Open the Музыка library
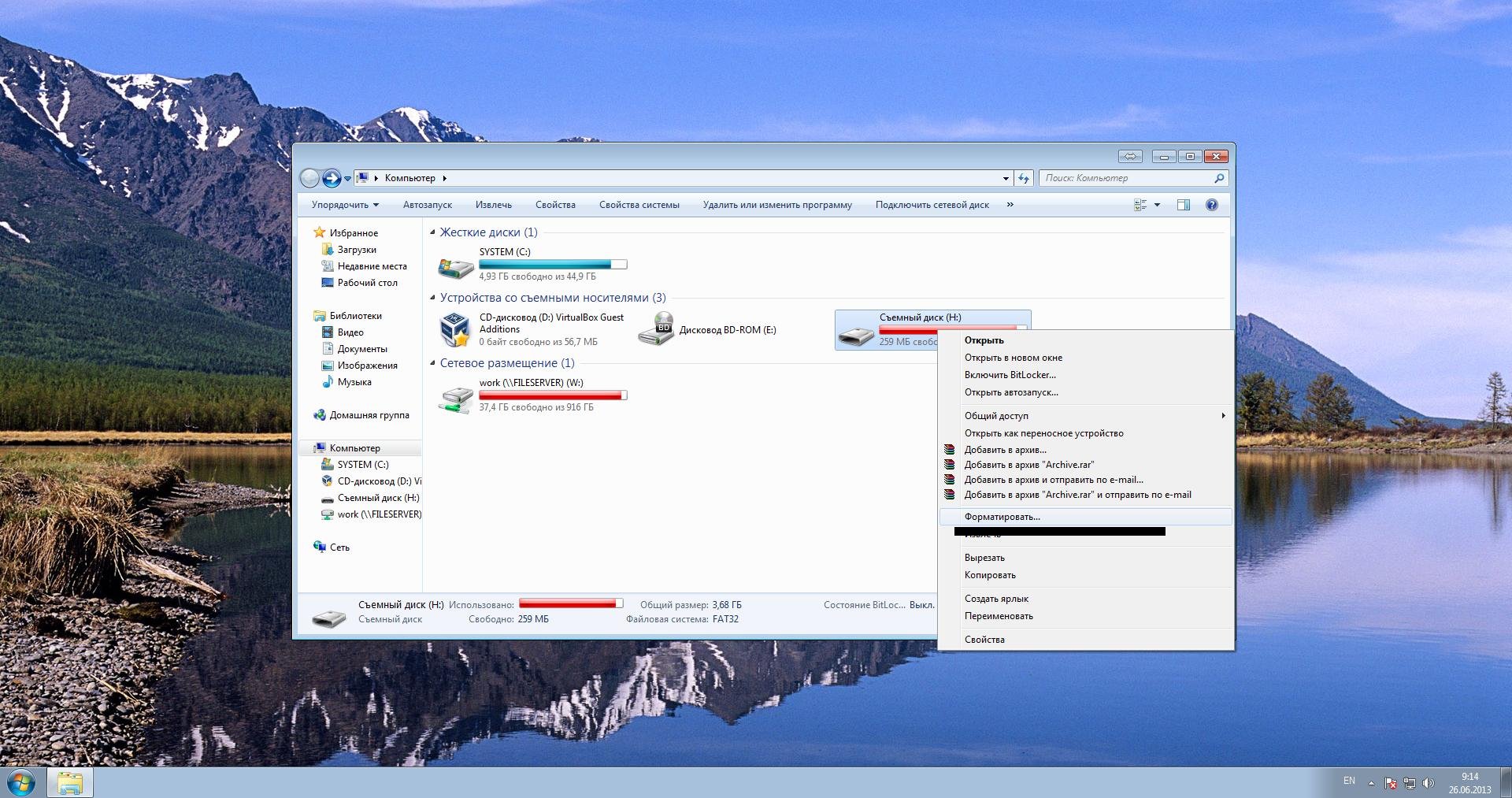Viewport: 1512px width, 798px height. click(354, 382)
